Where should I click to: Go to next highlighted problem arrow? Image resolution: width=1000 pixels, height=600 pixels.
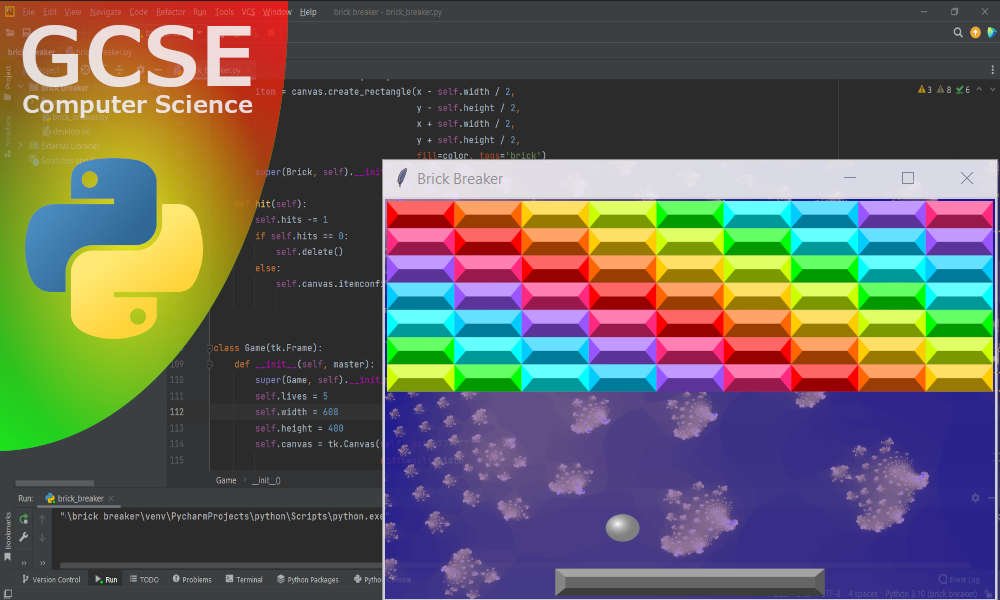click(x=992, y=90)
